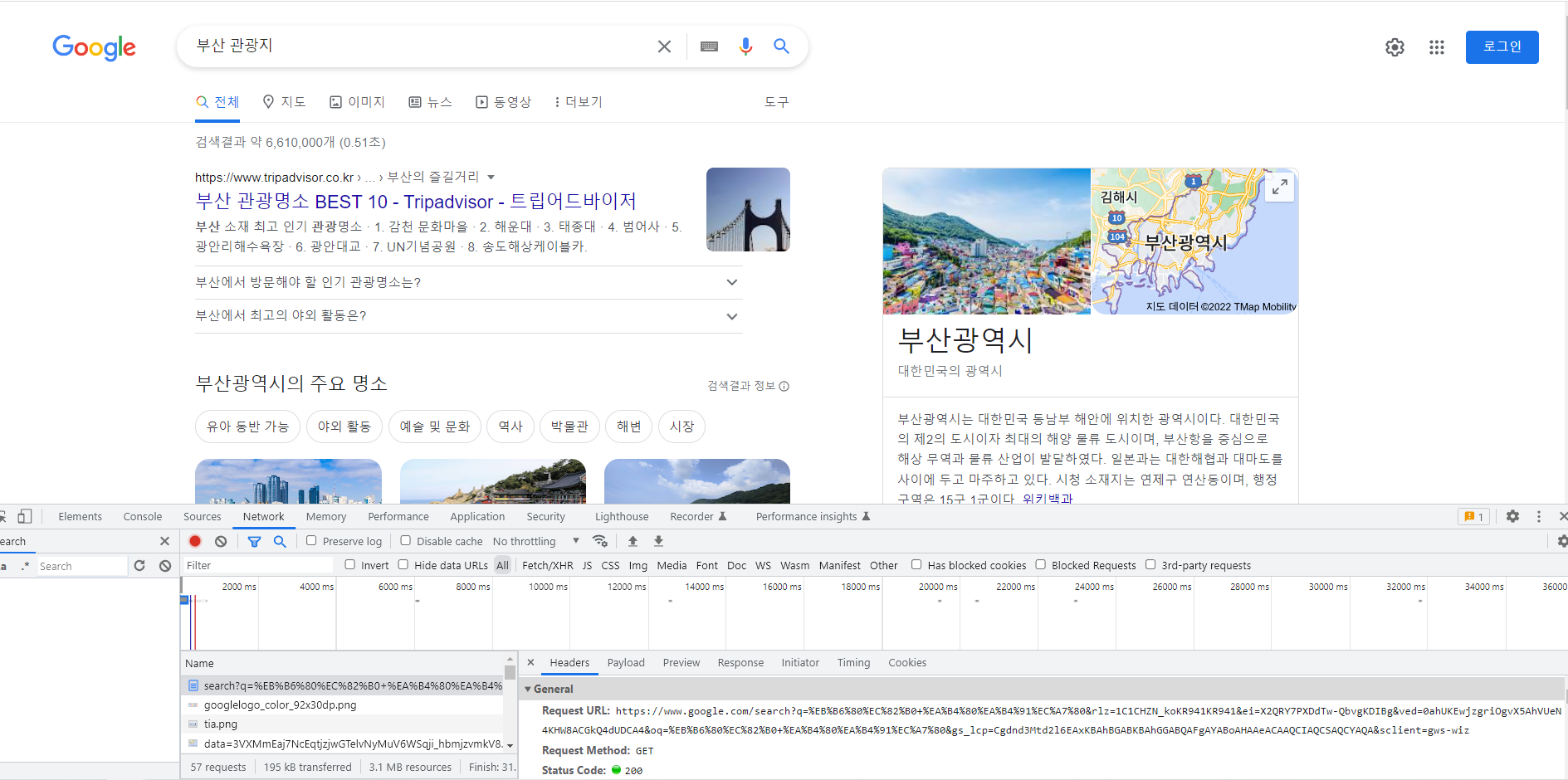This screenshot has height=780, width=1568.
Task: Clear the network log
Action: pos(221,541)
